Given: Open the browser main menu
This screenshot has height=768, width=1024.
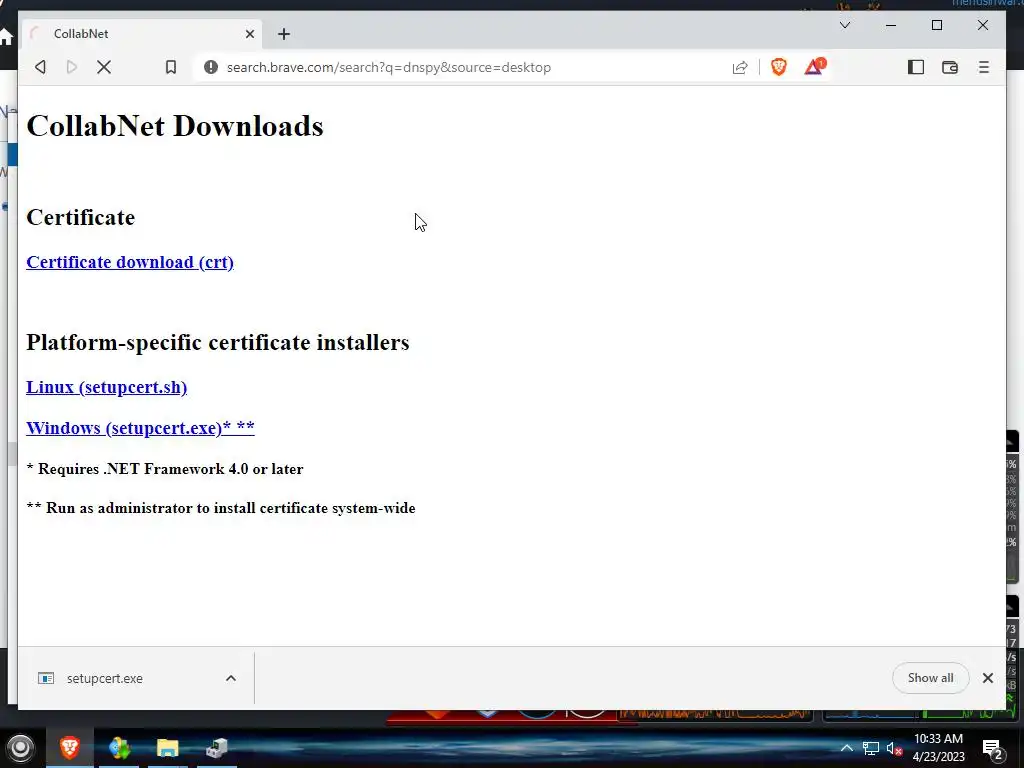Looking at the screenshot, I should (984, 67).
